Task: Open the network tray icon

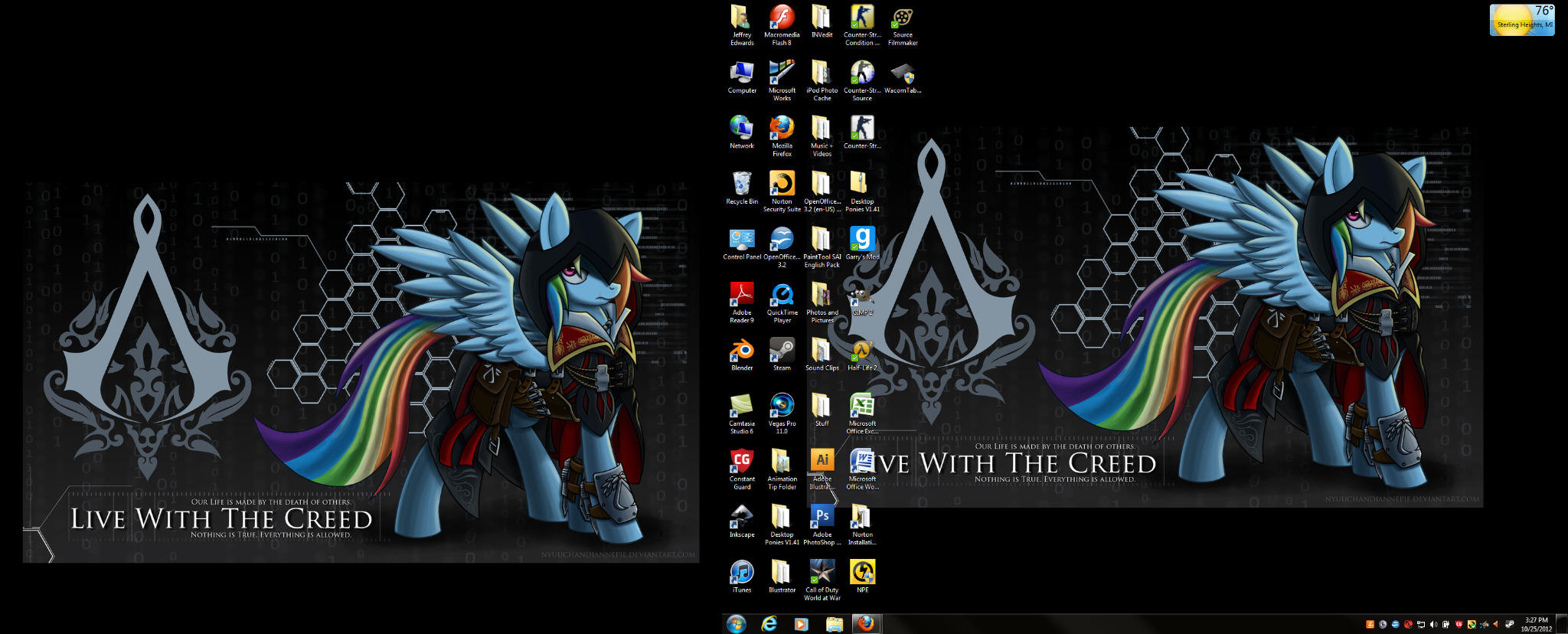Action: click(1421, 625)
